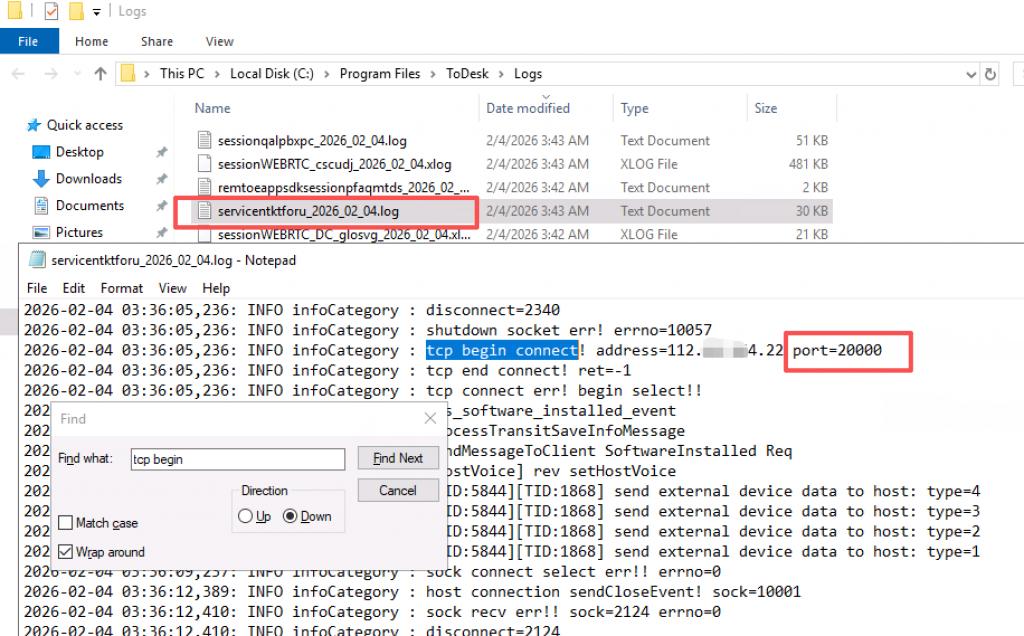Select the Up direction radio button

click(246, 516)
